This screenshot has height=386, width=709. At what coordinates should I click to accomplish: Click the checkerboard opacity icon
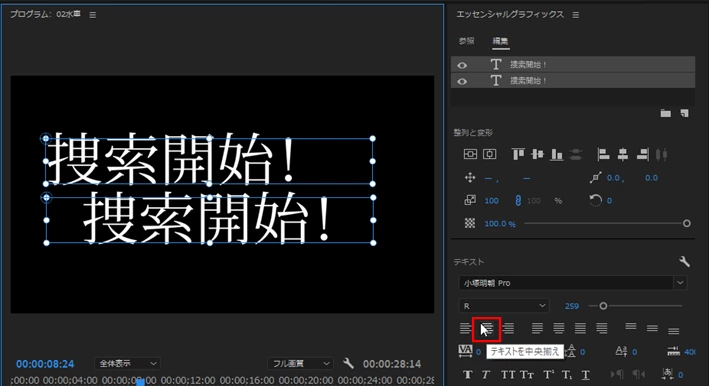click(470, 223)
